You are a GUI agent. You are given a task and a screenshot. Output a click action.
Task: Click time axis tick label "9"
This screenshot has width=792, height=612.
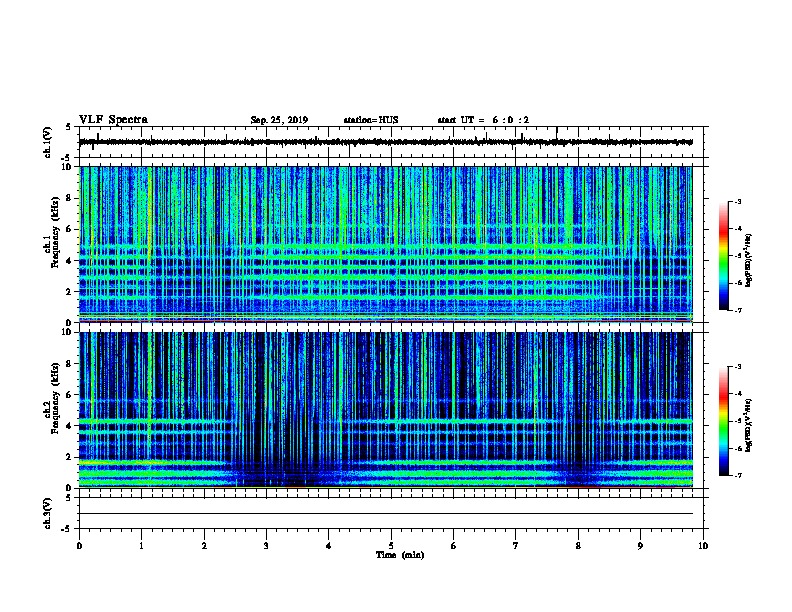pos(640,546)
